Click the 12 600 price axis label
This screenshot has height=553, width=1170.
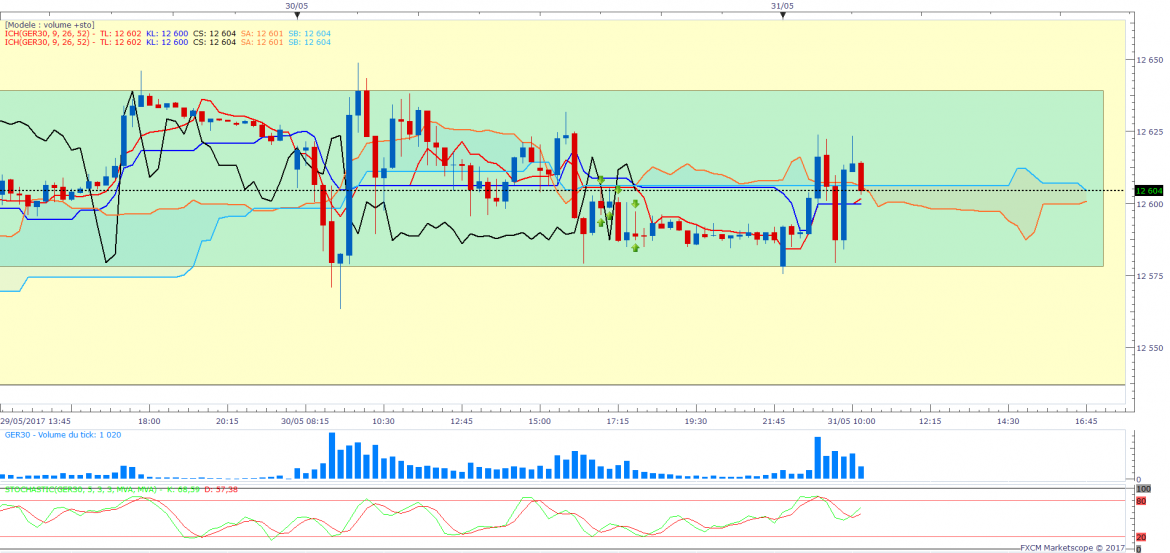1148,204
